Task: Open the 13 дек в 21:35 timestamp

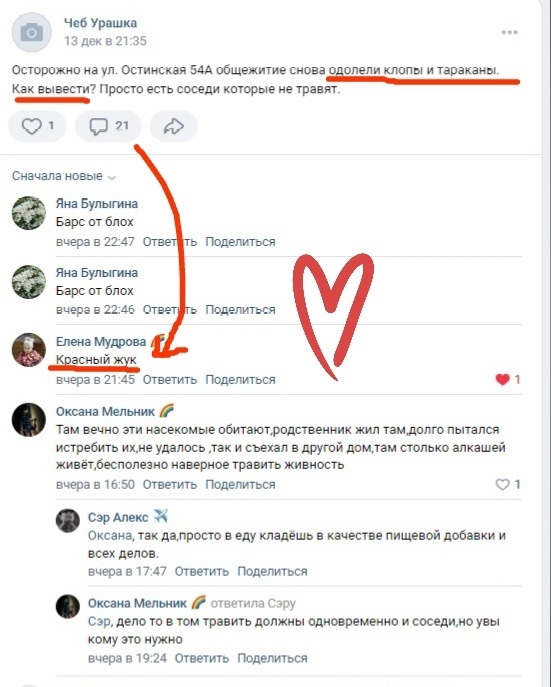Action: [x=105, y=41]
